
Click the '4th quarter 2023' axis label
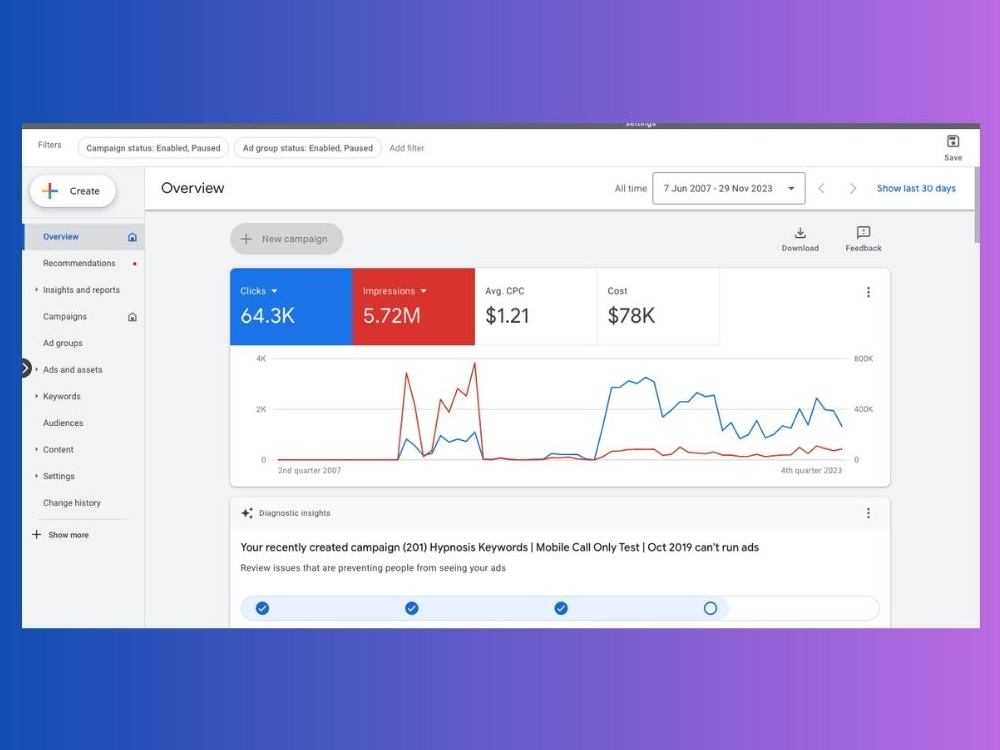(811, 471)
